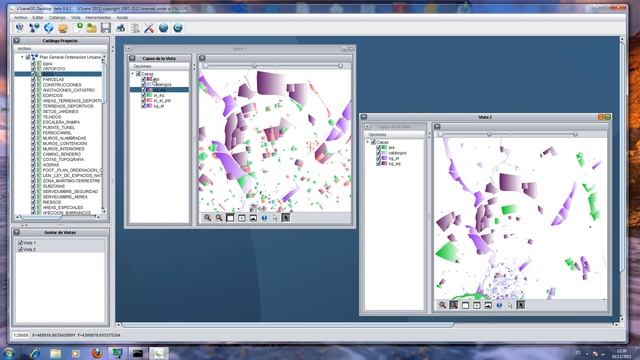640x360 pixels.
Task: Click the orange catalog icon in main toolbar
Action: pyautogui.click(x=63, y=28)
